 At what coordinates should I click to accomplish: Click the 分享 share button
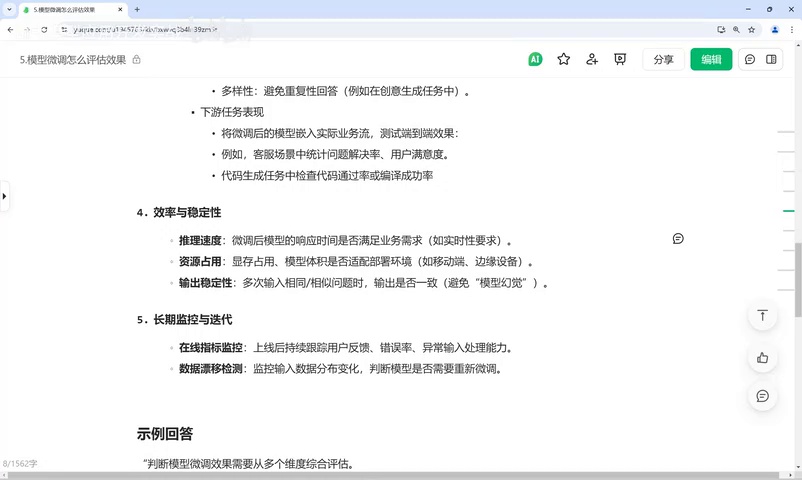[x=663, y=59]
